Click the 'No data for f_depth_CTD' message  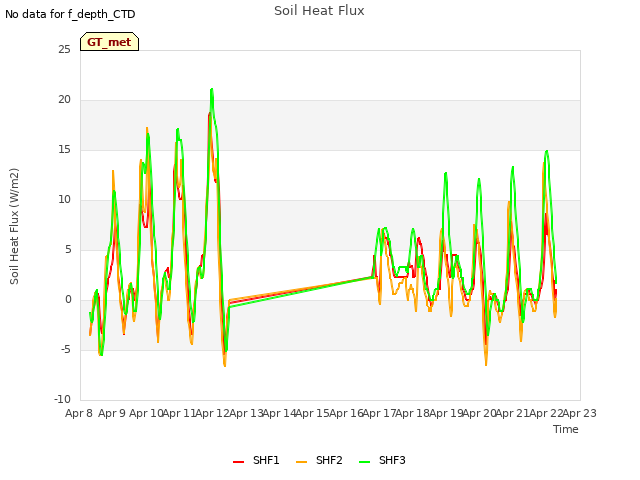click(70, 14)
